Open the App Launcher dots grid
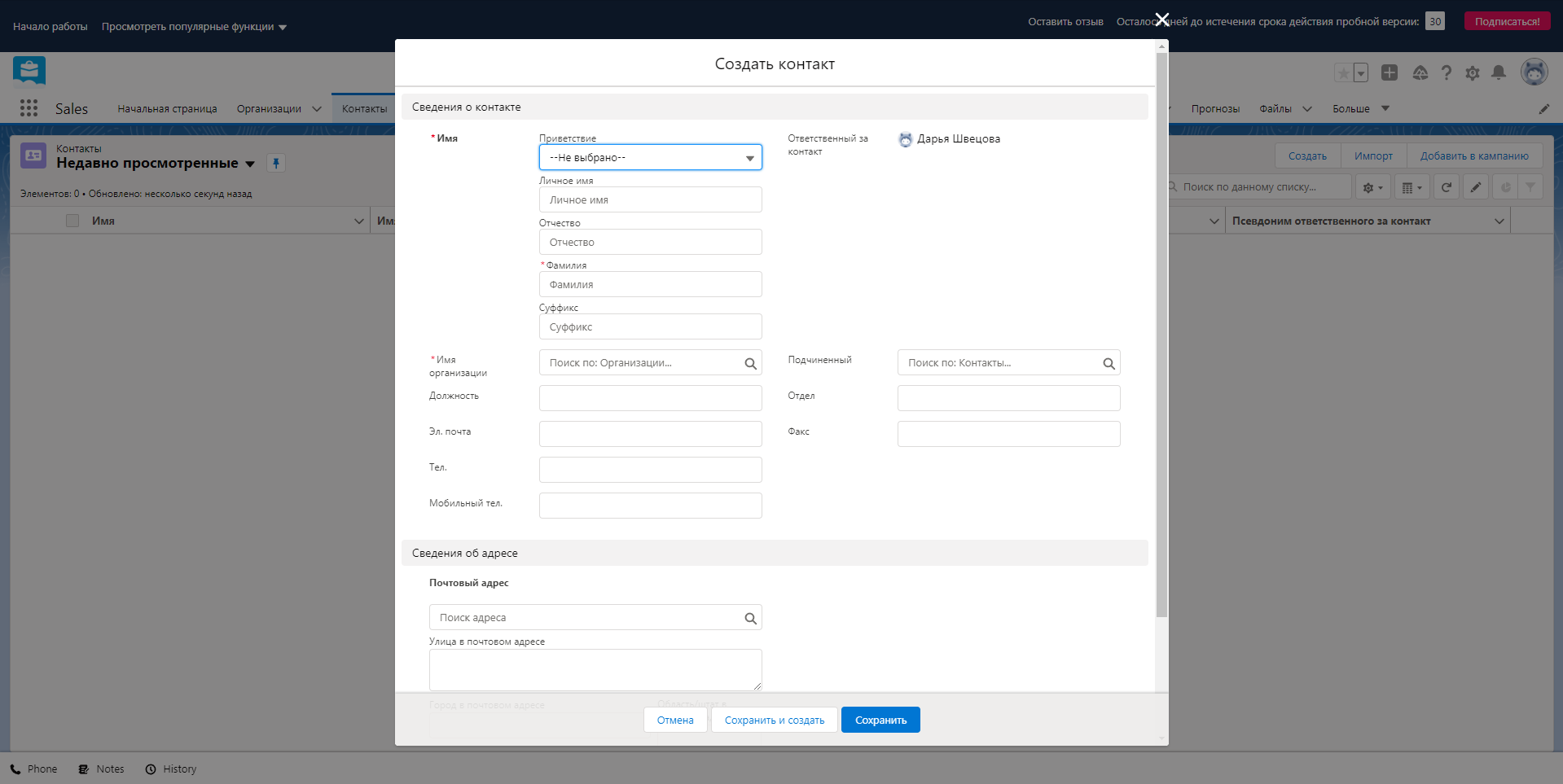1563x784 pixels. pos(29,108)
